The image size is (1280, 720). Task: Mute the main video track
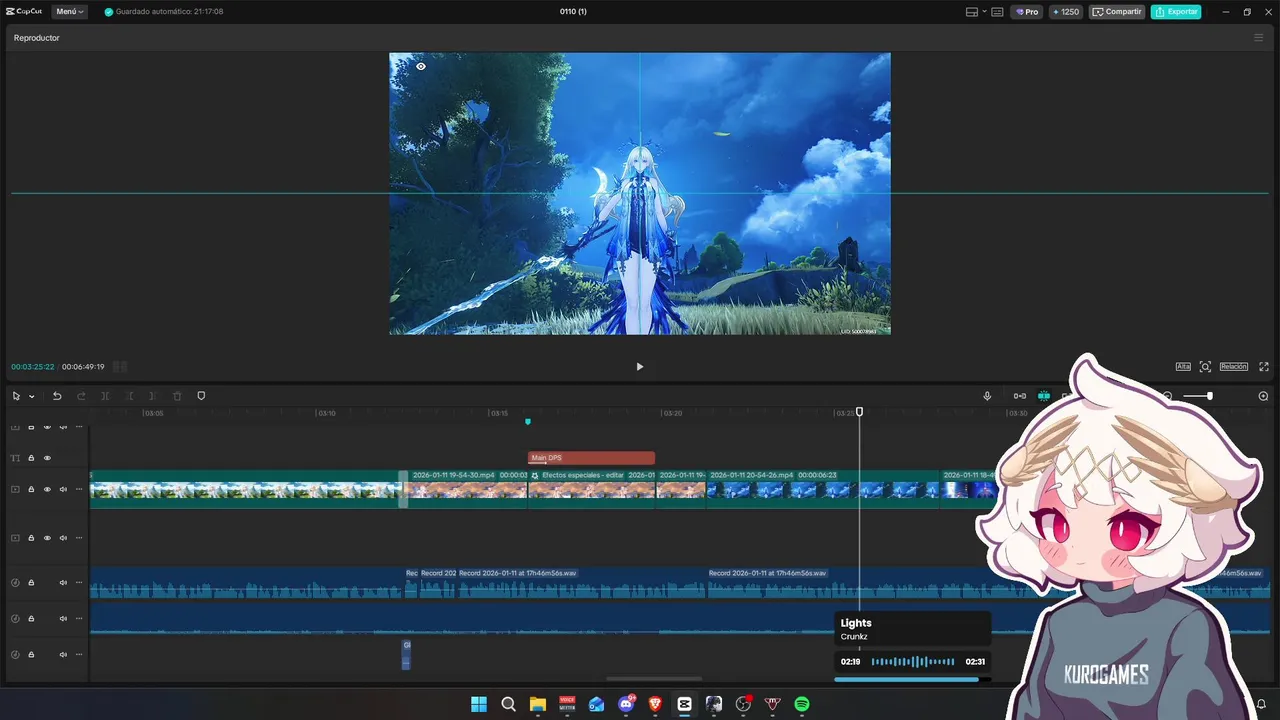[63, 489]
